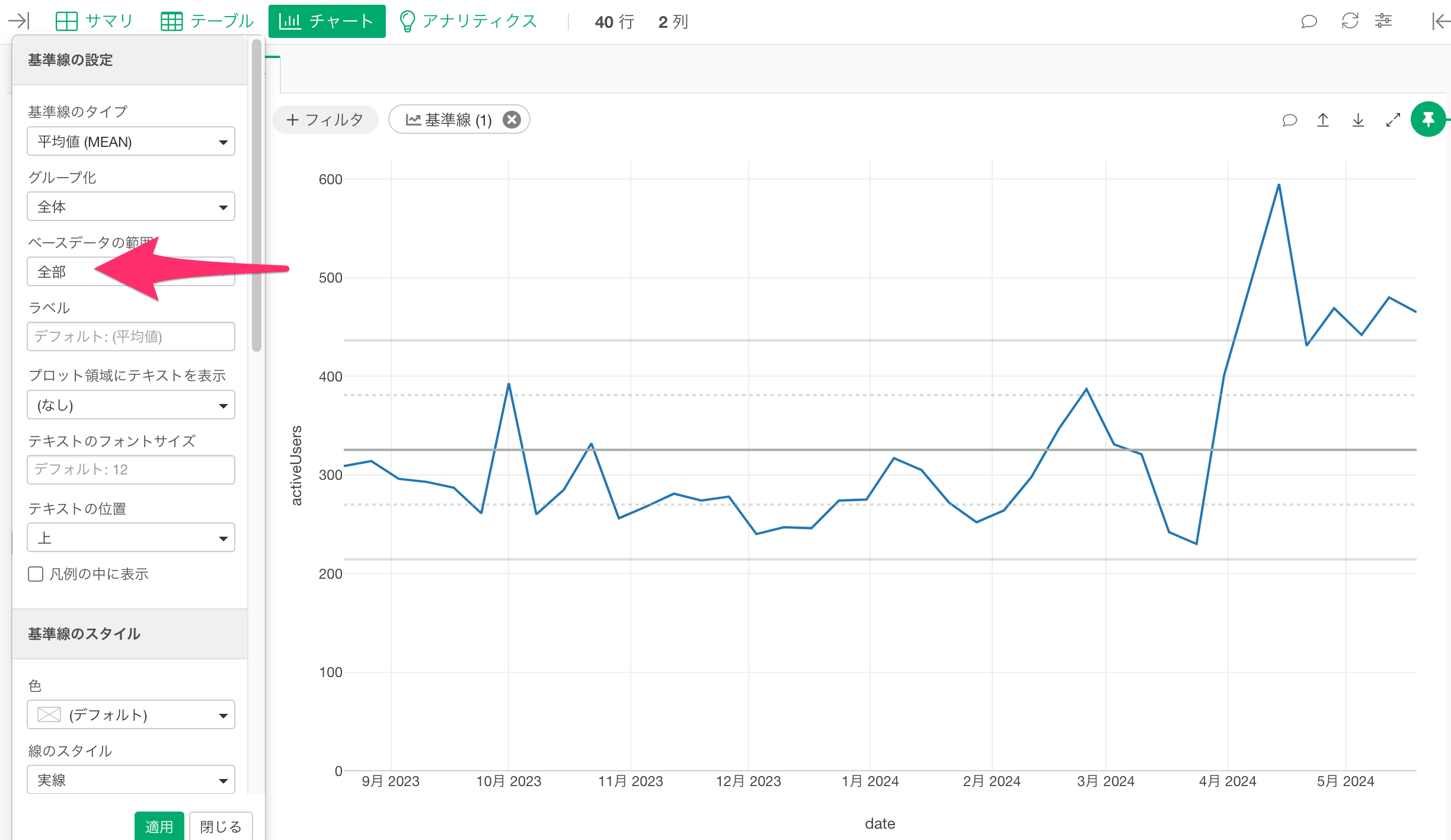1451x840 pixels.
Task: Enable the 凡例の中に表示 checkbox
Action: (36, 574)
